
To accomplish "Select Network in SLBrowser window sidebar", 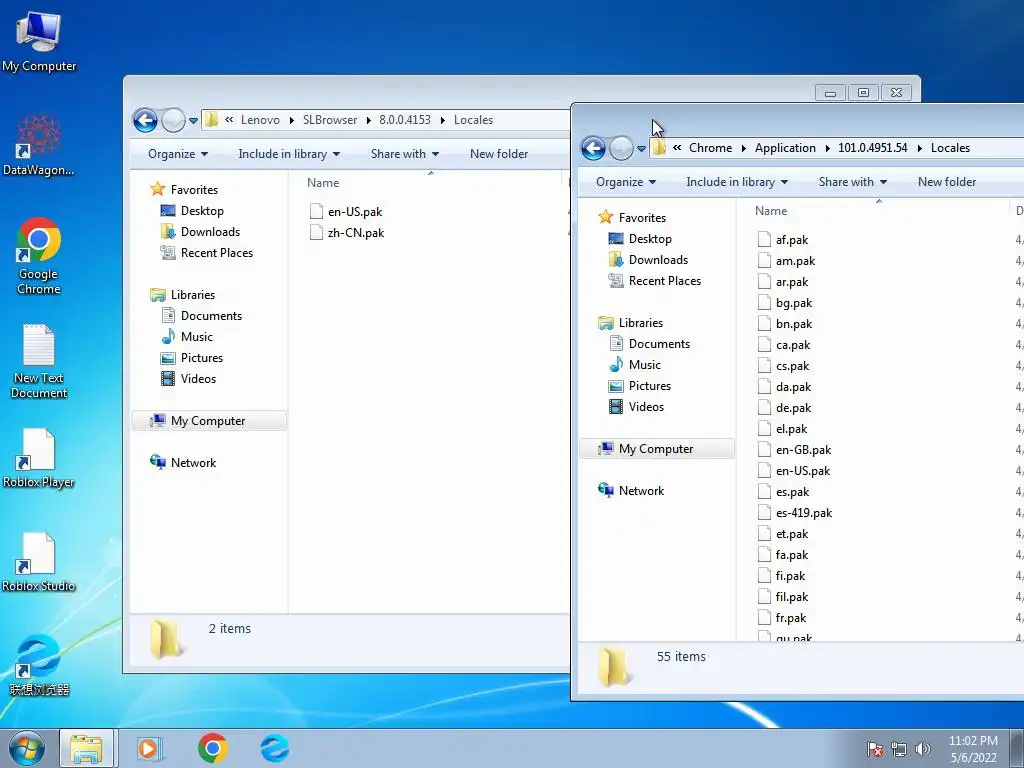I will coord(193,463).
